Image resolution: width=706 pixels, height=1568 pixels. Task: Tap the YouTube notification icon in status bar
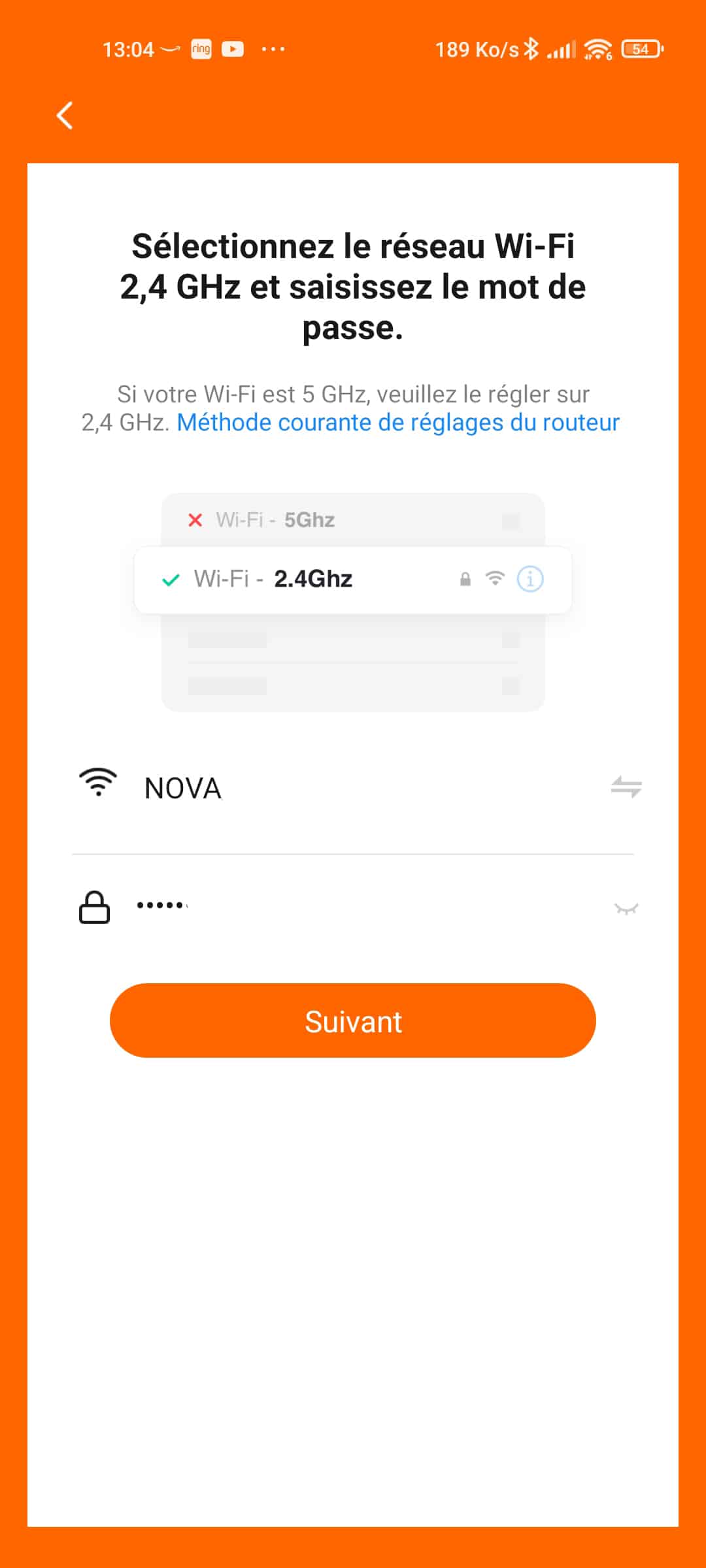coord(233,49)
